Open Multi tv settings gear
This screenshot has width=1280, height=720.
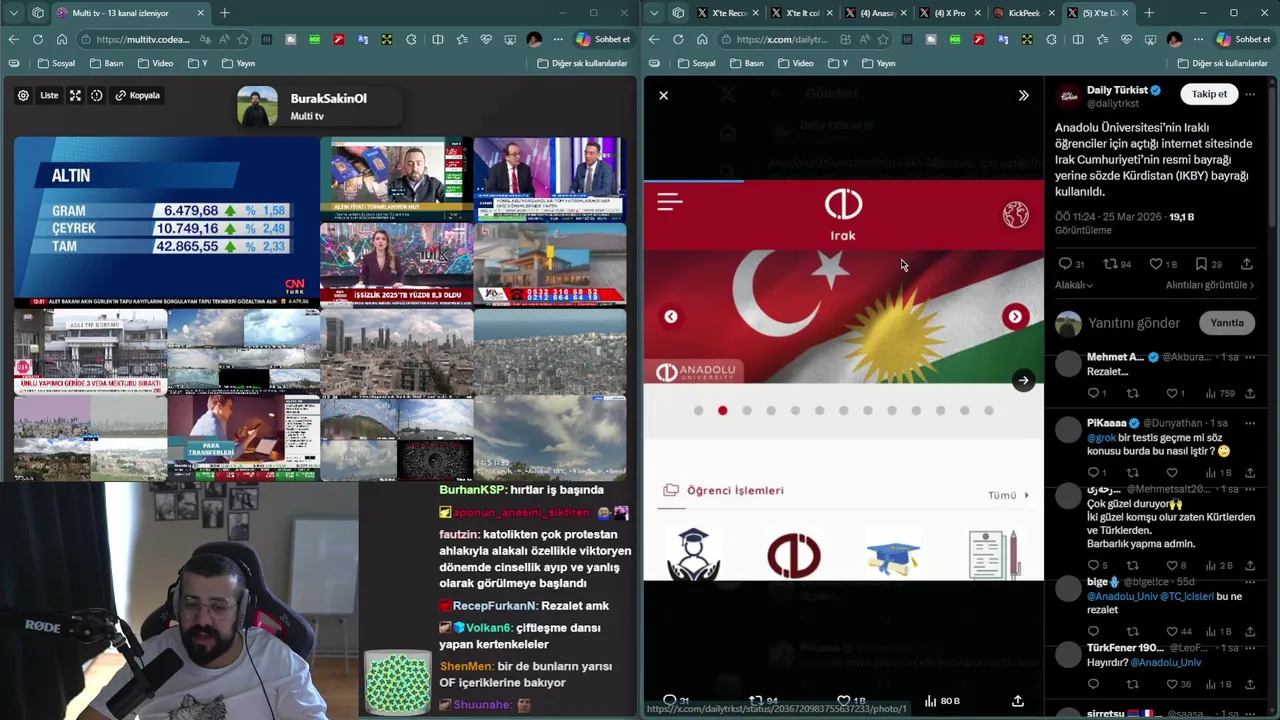tap(23, 95)
